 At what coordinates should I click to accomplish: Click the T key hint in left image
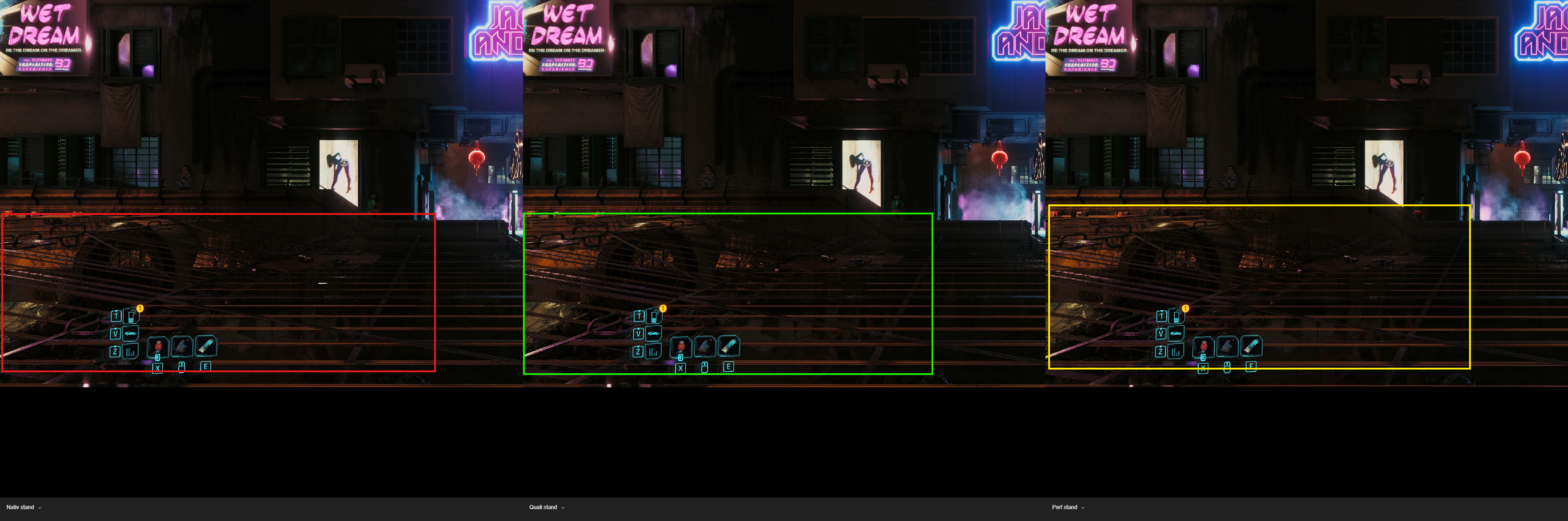(116, 316)
